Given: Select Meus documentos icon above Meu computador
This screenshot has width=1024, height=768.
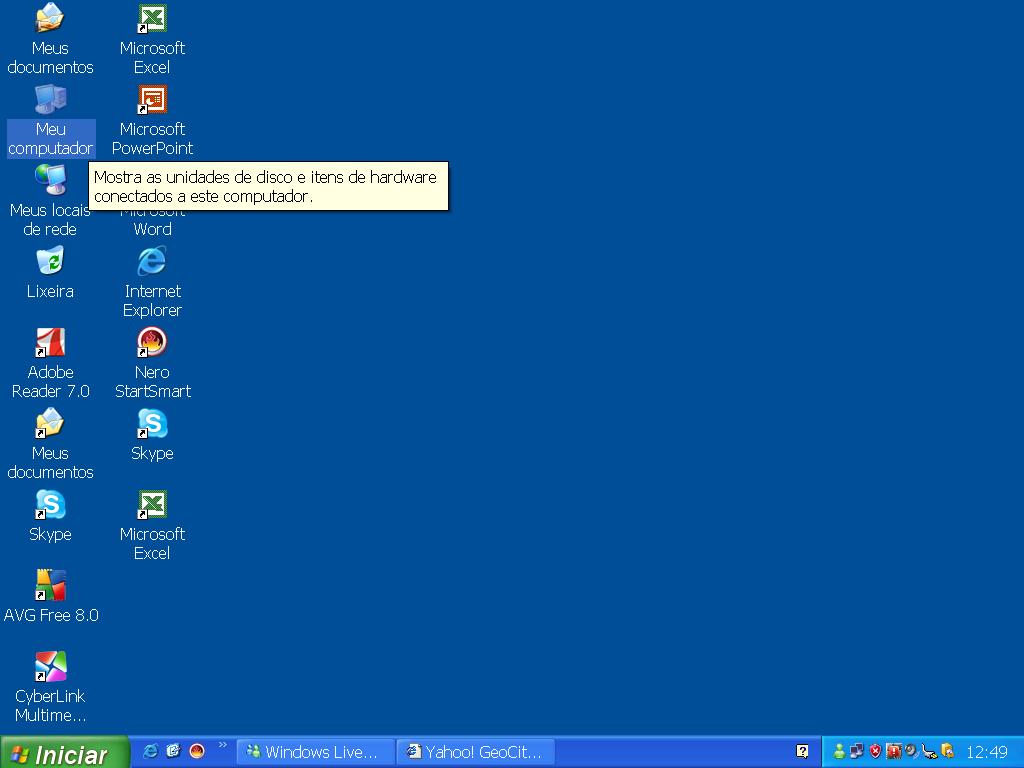Looking at the screenshot, I should point(50,39).
